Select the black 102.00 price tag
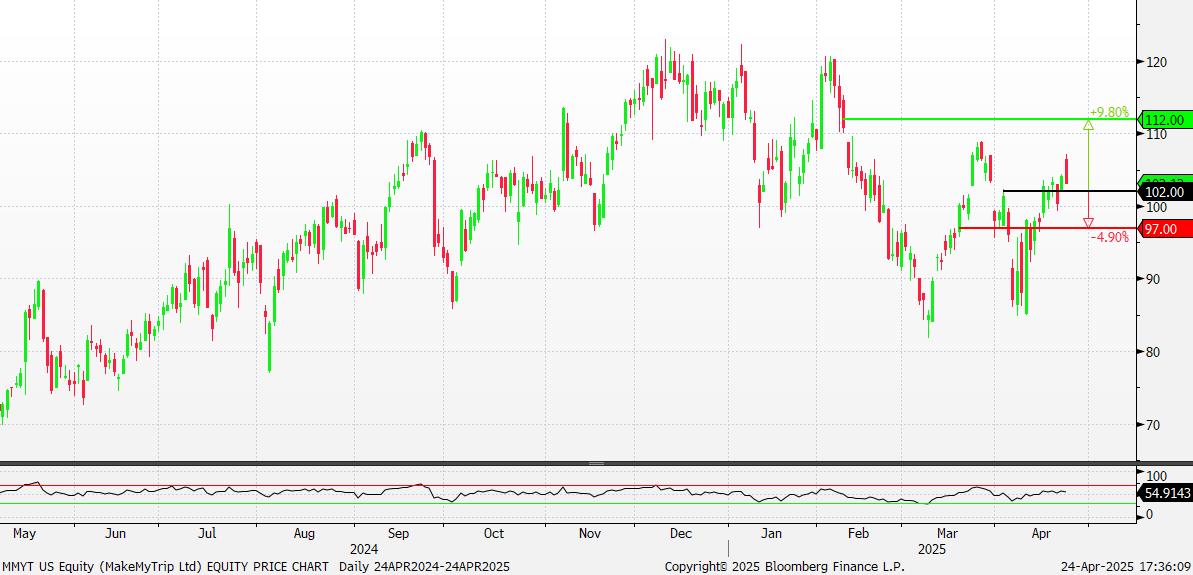 click(x=1165, y=192)
